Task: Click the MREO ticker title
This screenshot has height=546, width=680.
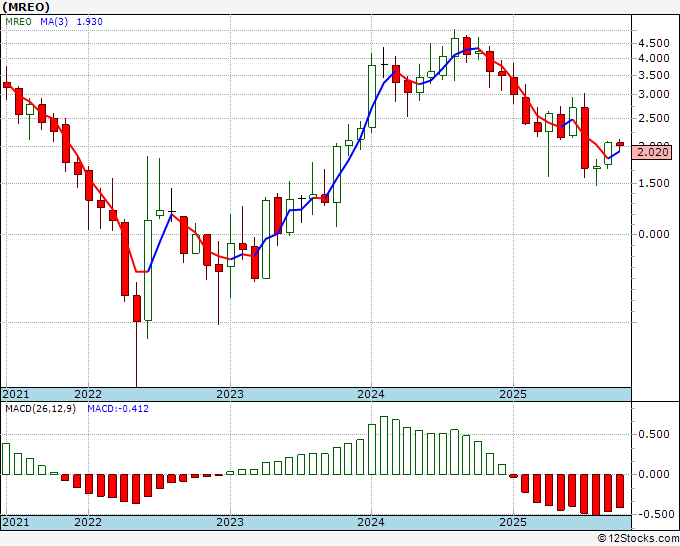Action: pyautogui.click(x=26, y=7)
